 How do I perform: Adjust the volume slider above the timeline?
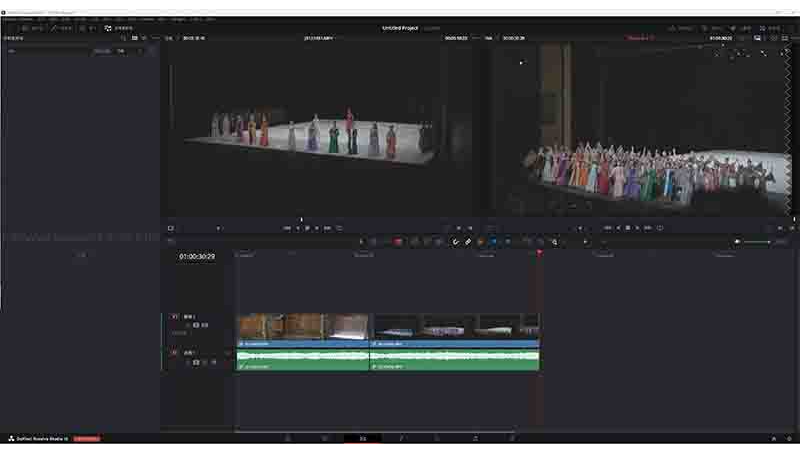point(757,242)
